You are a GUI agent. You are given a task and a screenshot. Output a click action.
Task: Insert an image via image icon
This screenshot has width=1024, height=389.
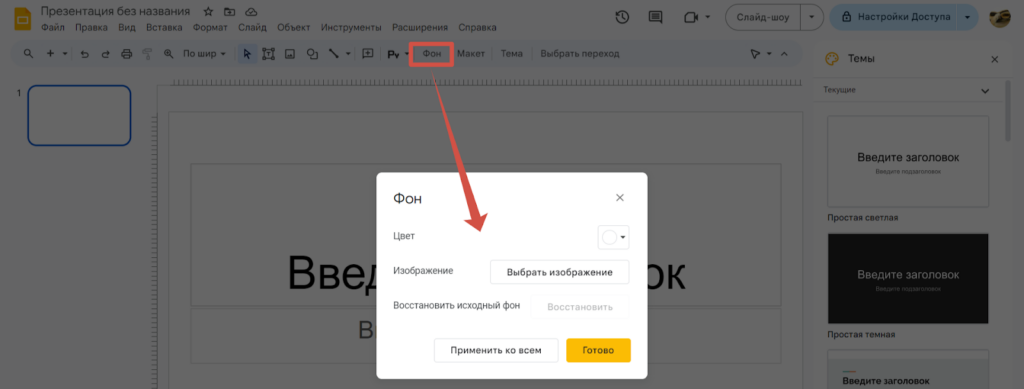coord(290,54)
